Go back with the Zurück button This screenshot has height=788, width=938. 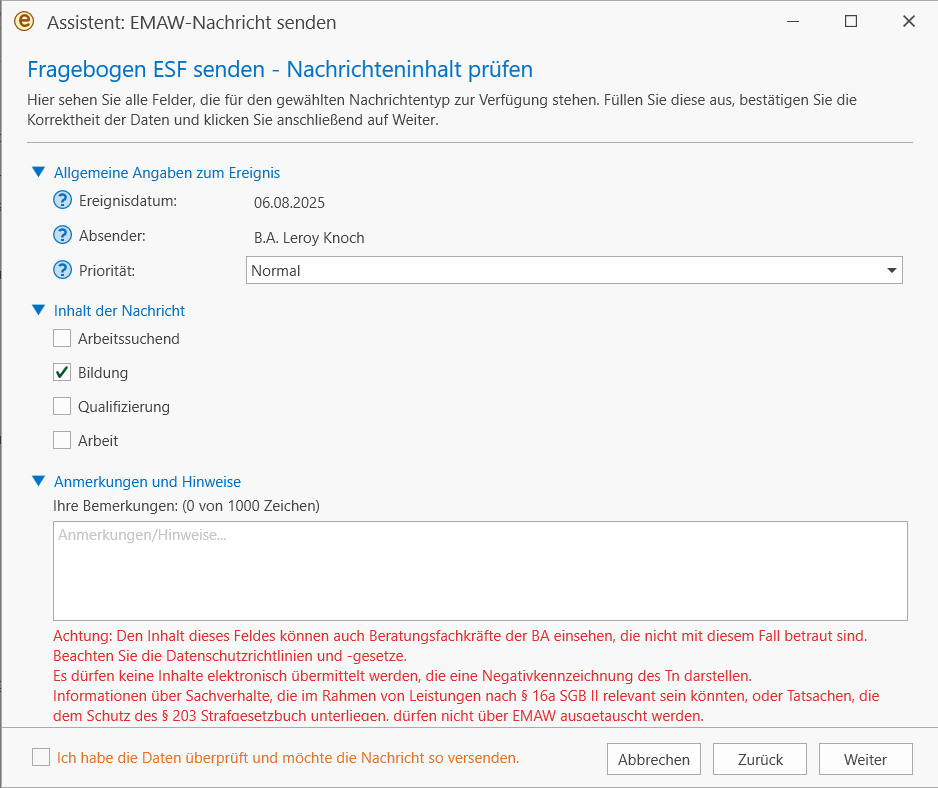coord(760,759)
